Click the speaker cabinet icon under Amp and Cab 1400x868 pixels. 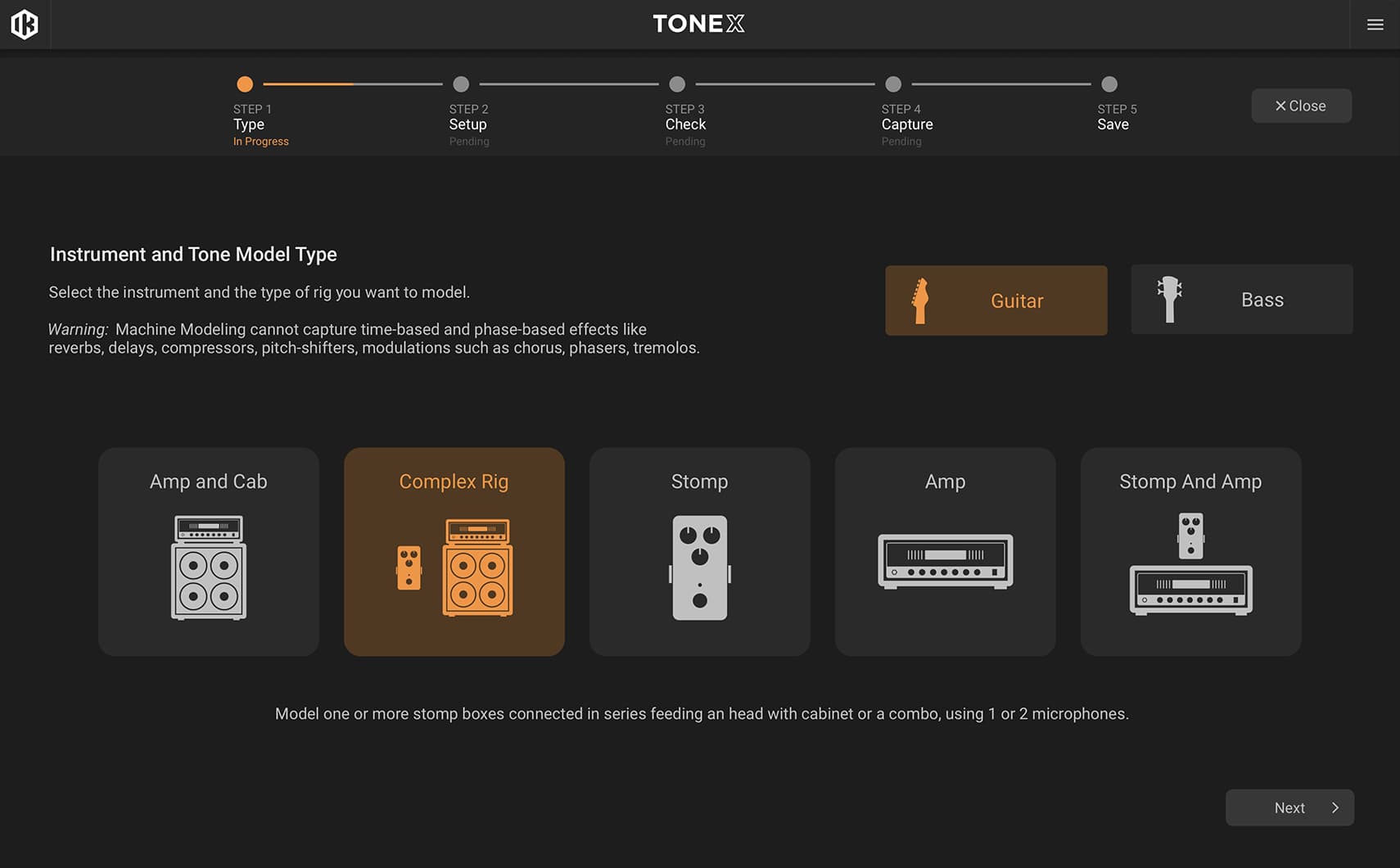pos(208,567)
